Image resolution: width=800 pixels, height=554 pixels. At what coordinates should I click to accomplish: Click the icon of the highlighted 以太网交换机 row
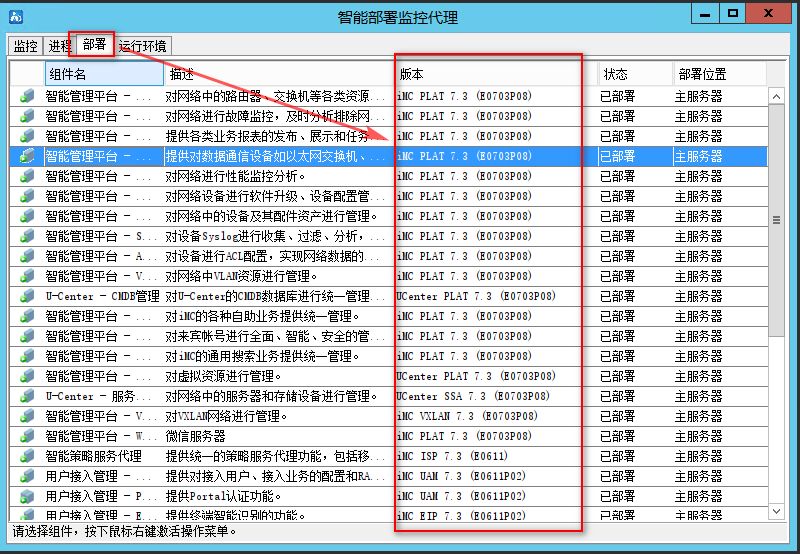tap(27, 156)
